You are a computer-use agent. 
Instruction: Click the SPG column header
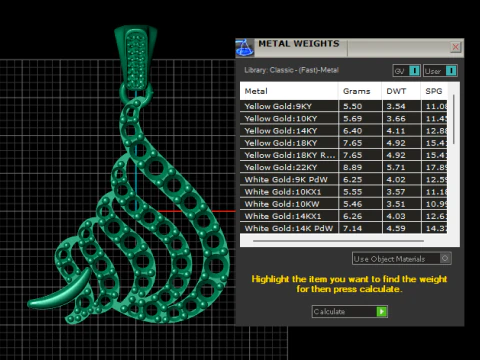point(434,91)
